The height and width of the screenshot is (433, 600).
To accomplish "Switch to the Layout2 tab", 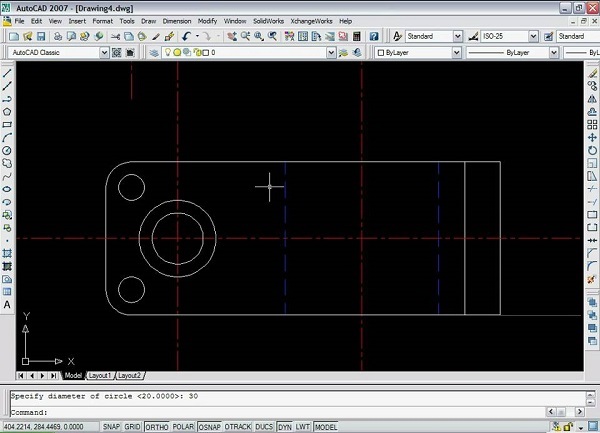I will 129,376.
